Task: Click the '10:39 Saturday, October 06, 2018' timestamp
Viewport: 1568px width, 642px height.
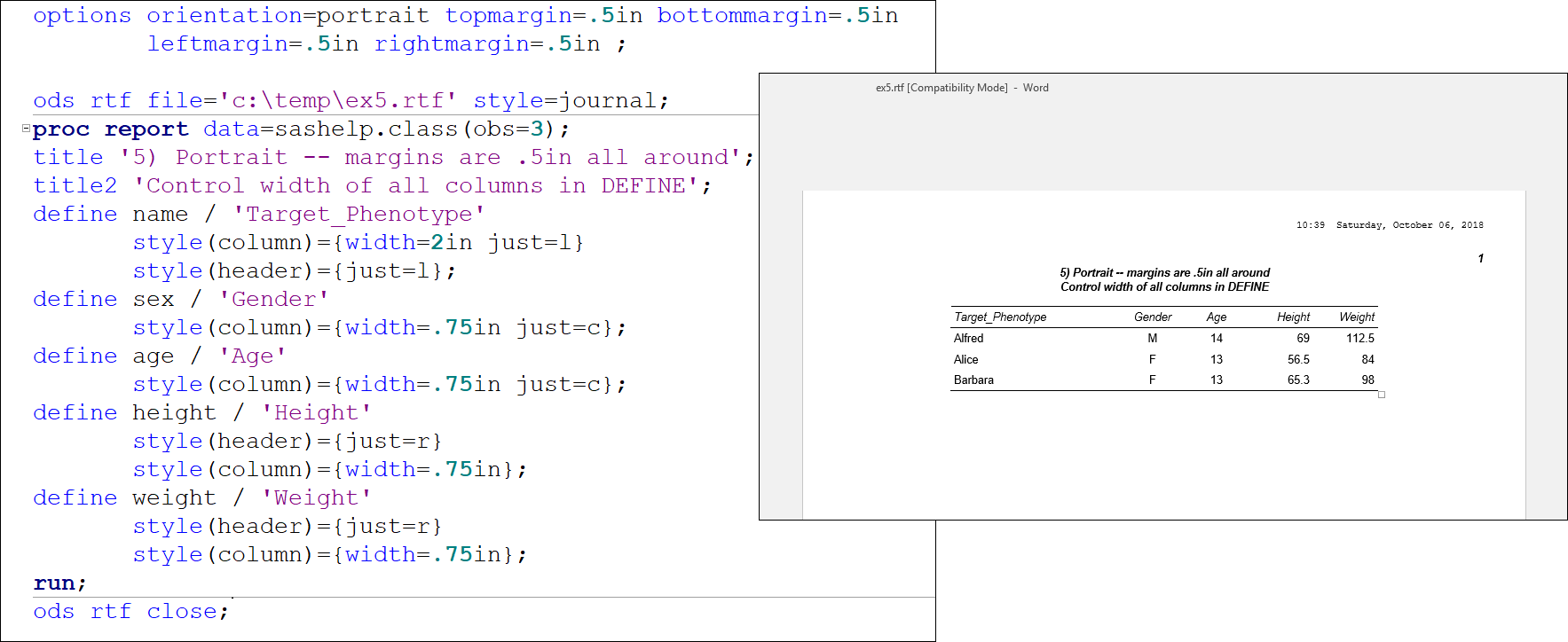Action: pyautogui.click(x=1390, y=225)
